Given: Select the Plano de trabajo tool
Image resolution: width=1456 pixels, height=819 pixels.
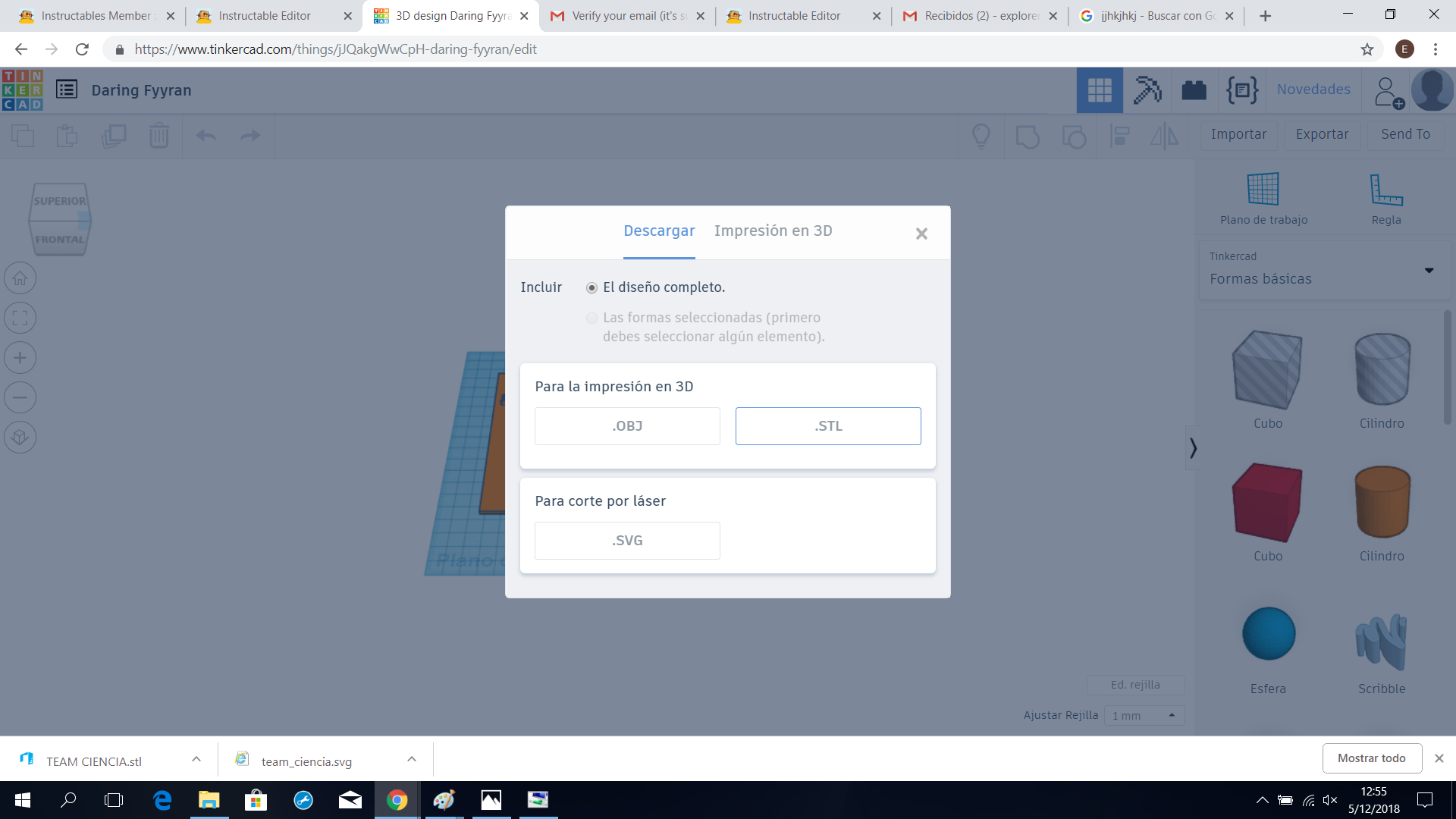Looking at the screenshot, I should 1263,199.
